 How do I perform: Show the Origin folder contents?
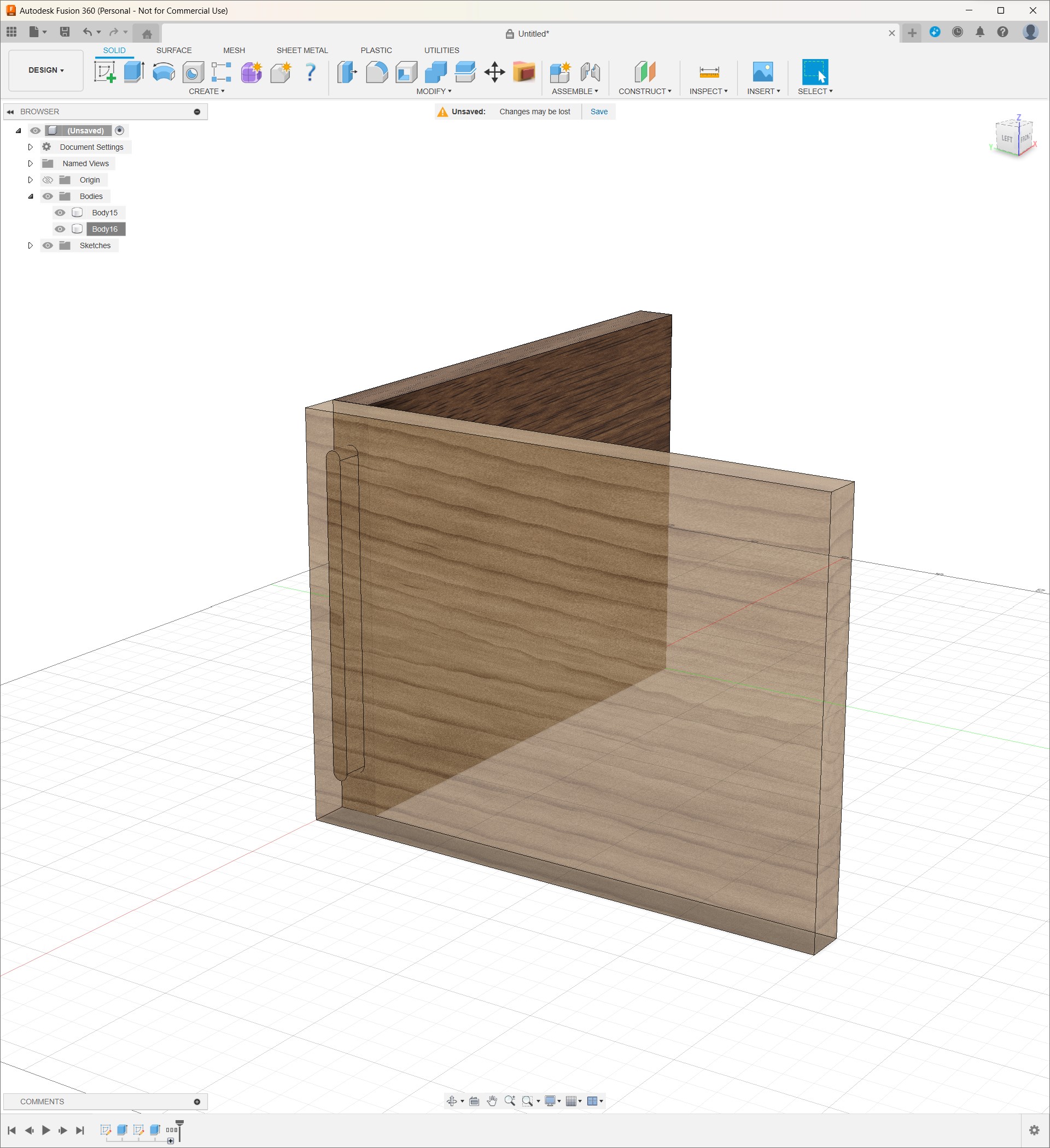point(31,179)
